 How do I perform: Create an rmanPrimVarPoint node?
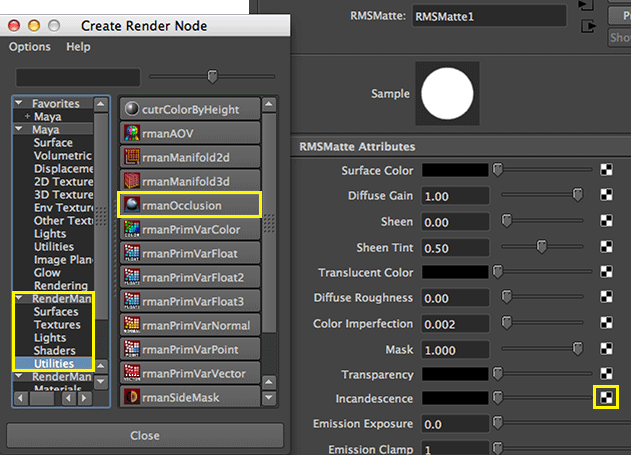point(190,349)
